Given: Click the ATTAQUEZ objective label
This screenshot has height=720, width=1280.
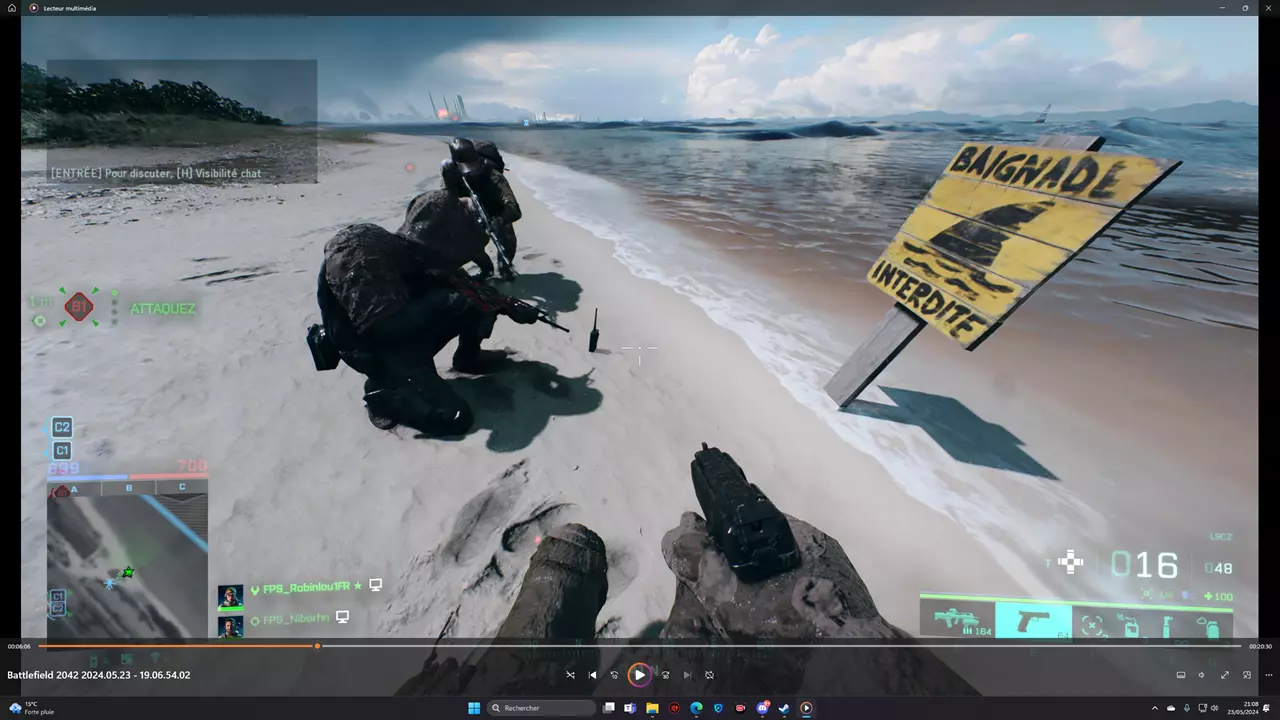Looking at the screenshot, I should click(x=163, y=308).
